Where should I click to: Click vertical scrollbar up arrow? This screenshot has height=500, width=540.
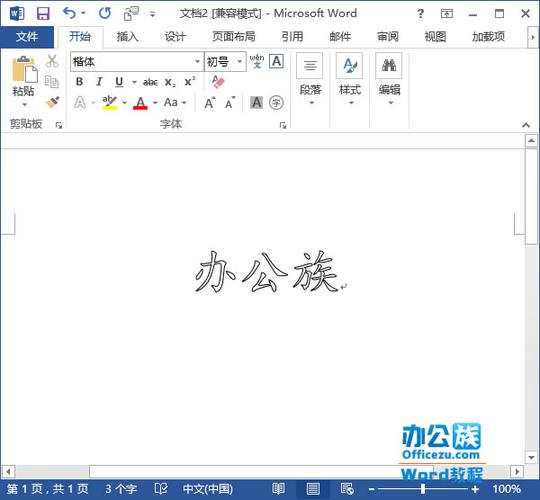pos(531,140)
